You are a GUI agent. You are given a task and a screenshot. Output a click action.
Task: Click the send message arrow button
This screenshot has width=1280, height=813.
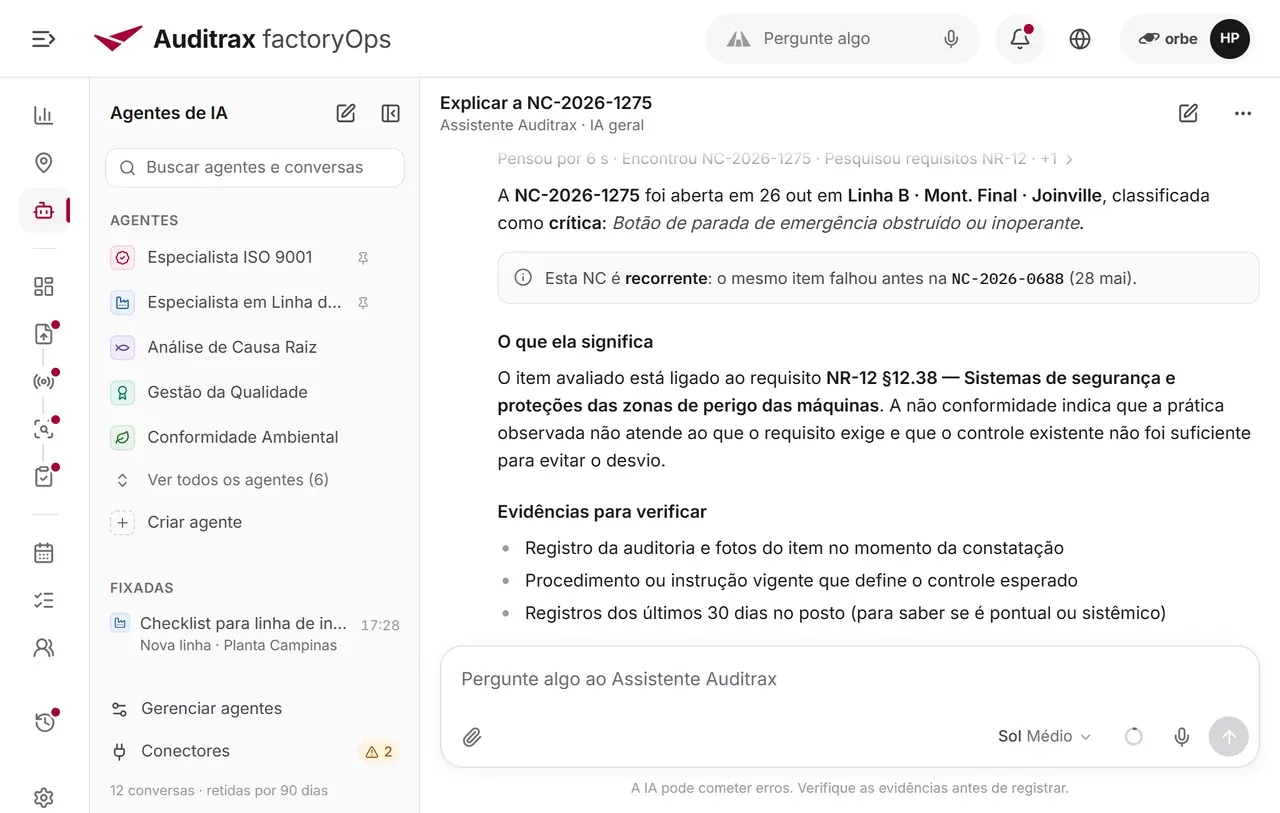(1229, 737)
